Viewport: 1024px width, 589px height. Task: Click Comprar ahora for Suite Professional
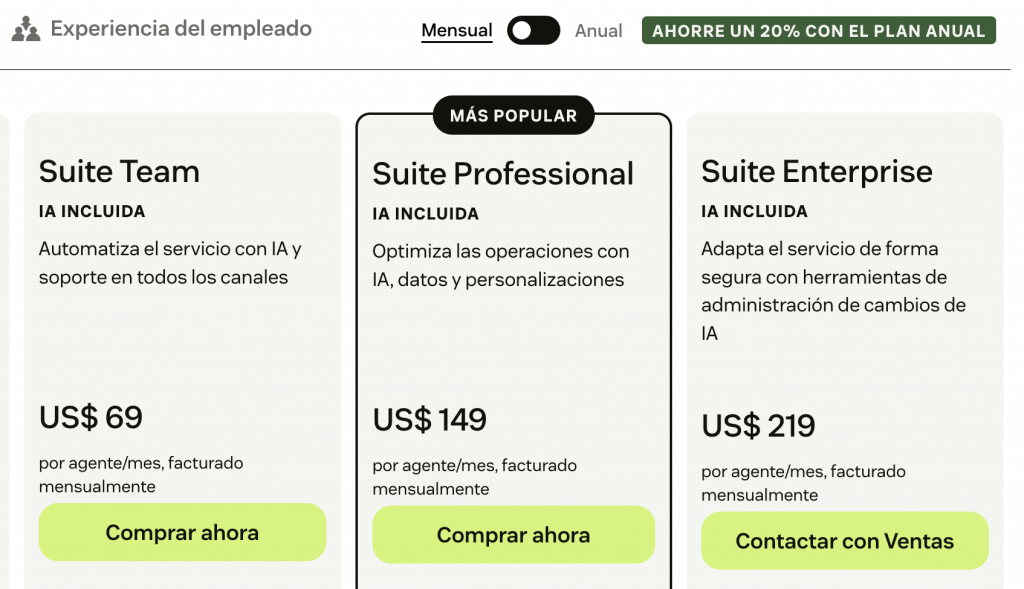(x=513, y=536)
